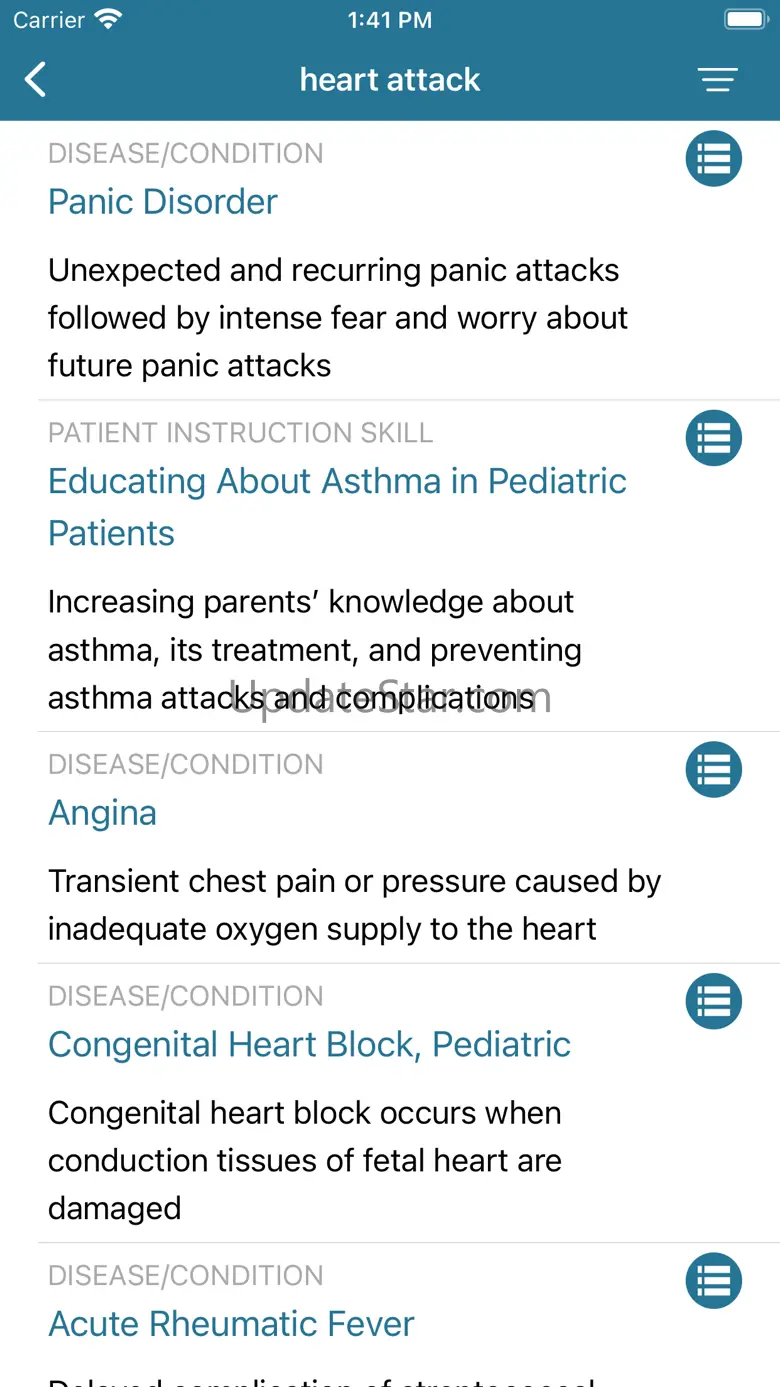Select the Angina result title
This screenshot has height=1387, width=780.
102,813
